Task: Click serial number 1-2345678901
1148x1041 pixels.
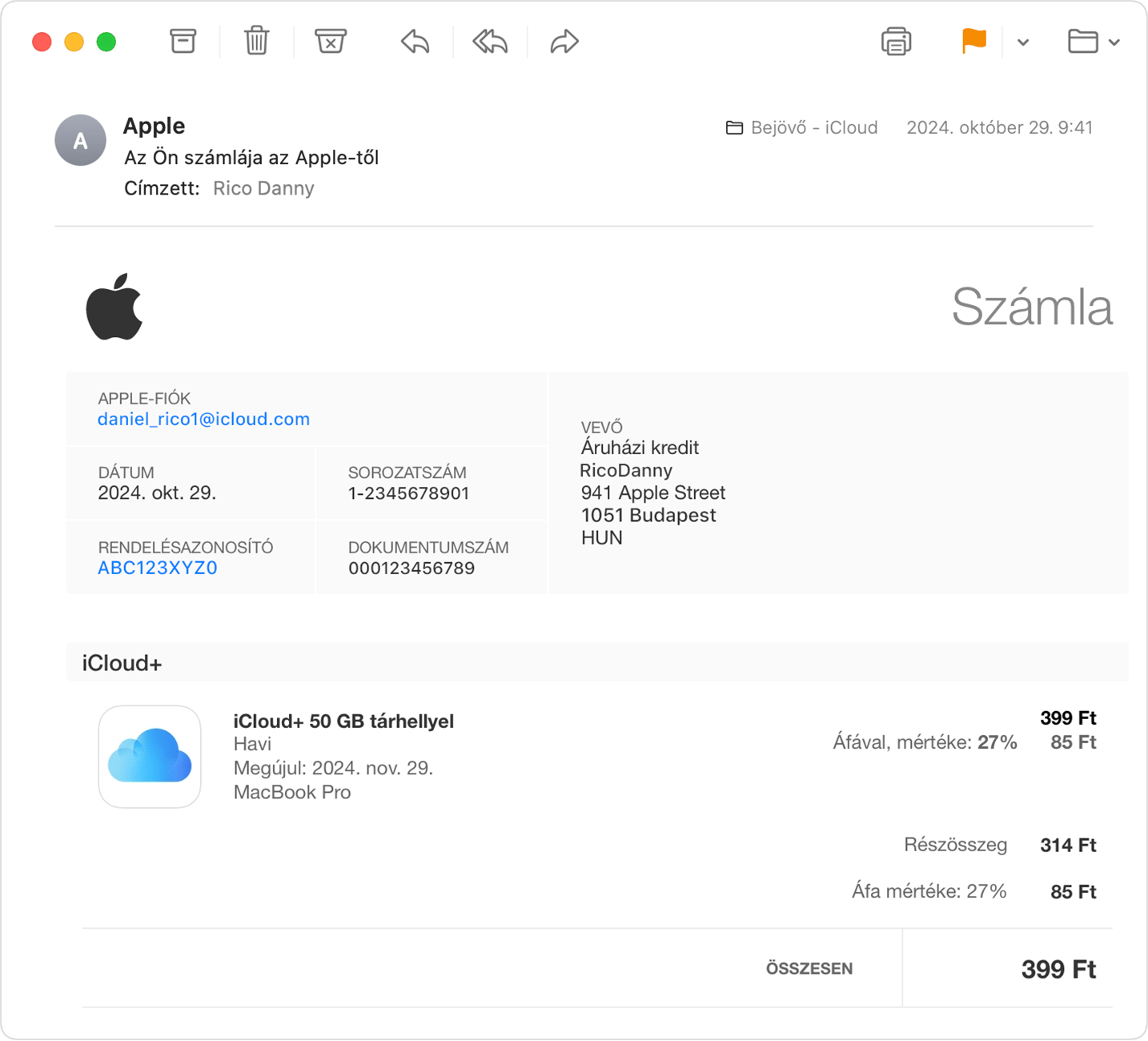Action: pyautogui.click(x=408, y=493)
